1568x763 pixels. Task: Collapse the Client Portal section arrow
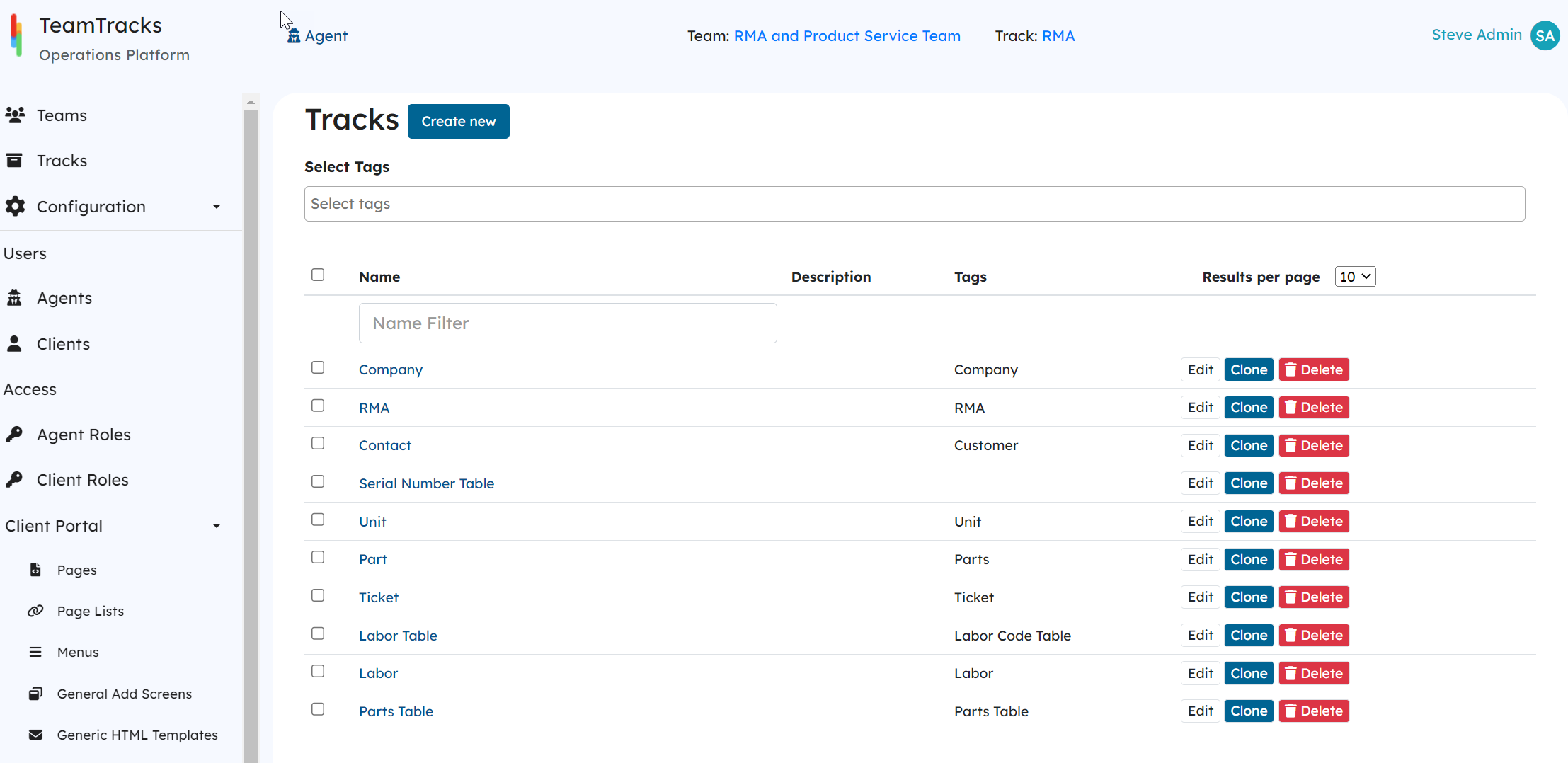(x=217, y=526)
